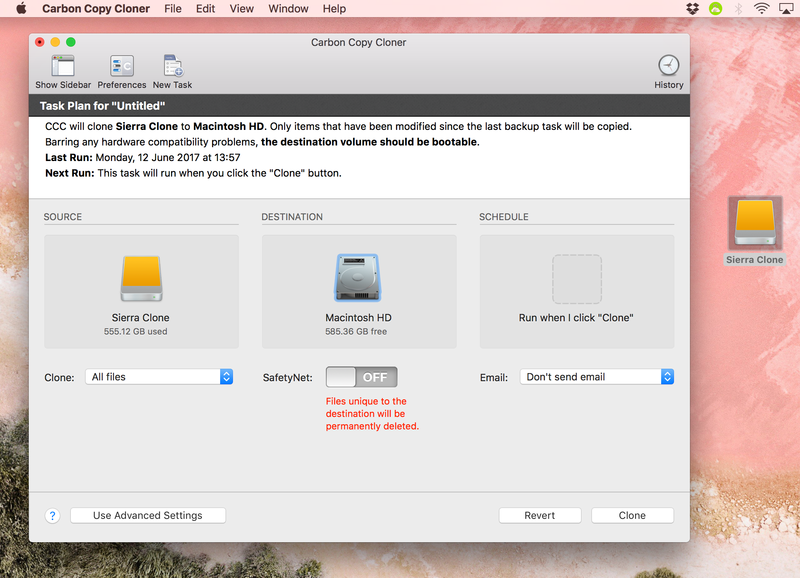Click the Dropbox menu bar icon
Screen dimensions: 800x578
692,8
